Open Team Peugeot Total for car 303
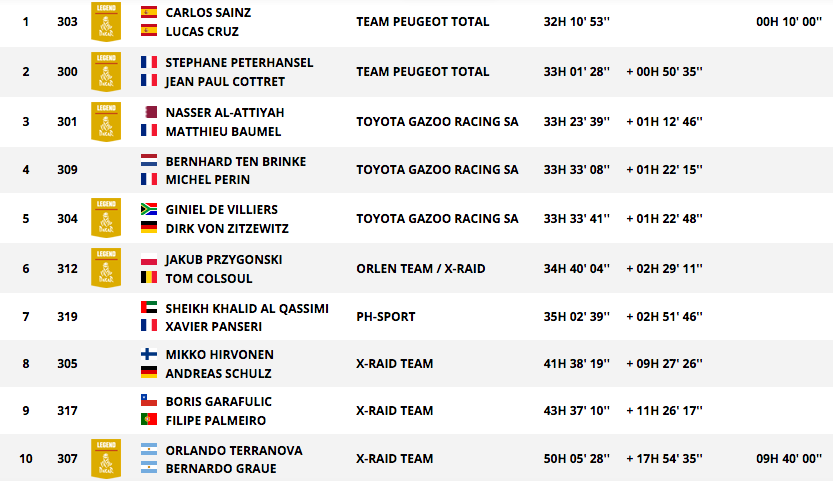 422,22
